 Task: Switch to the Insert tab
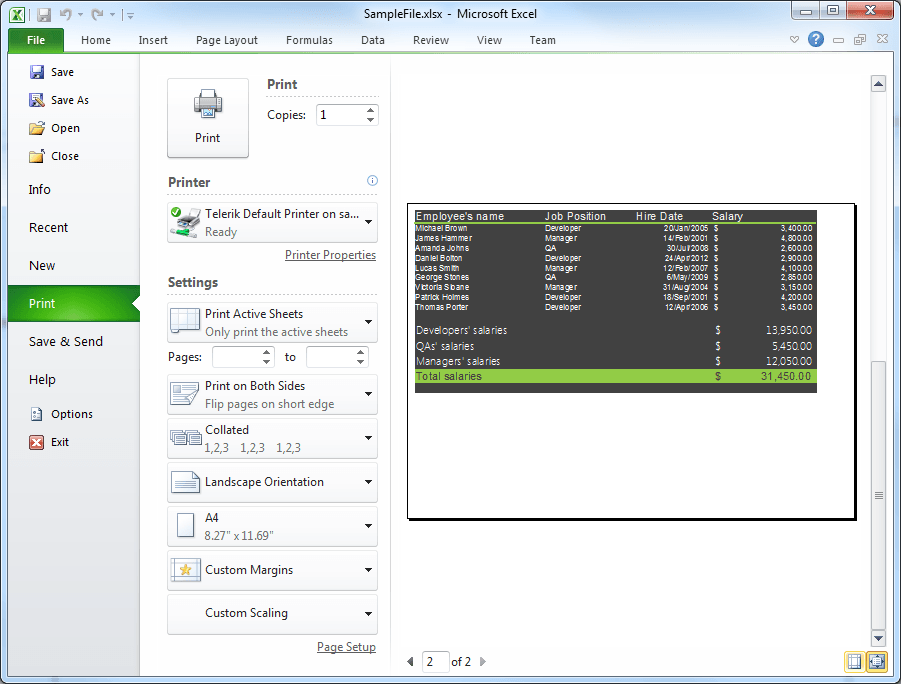[x=153, y=40]
